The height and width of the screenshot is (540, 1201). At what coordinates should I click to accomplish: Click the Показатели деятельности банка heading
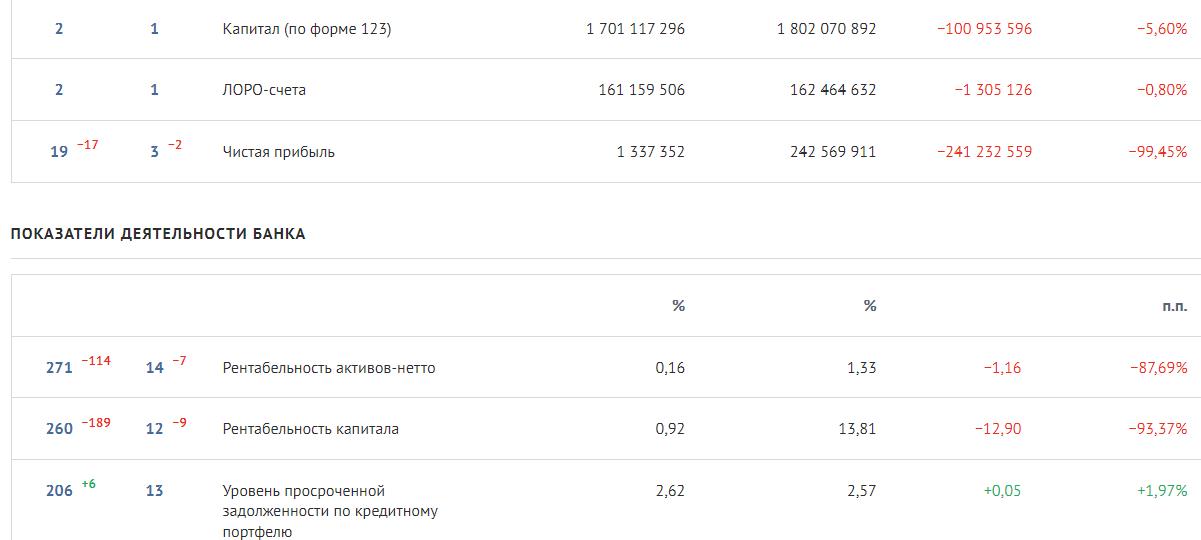coord(158,234)
